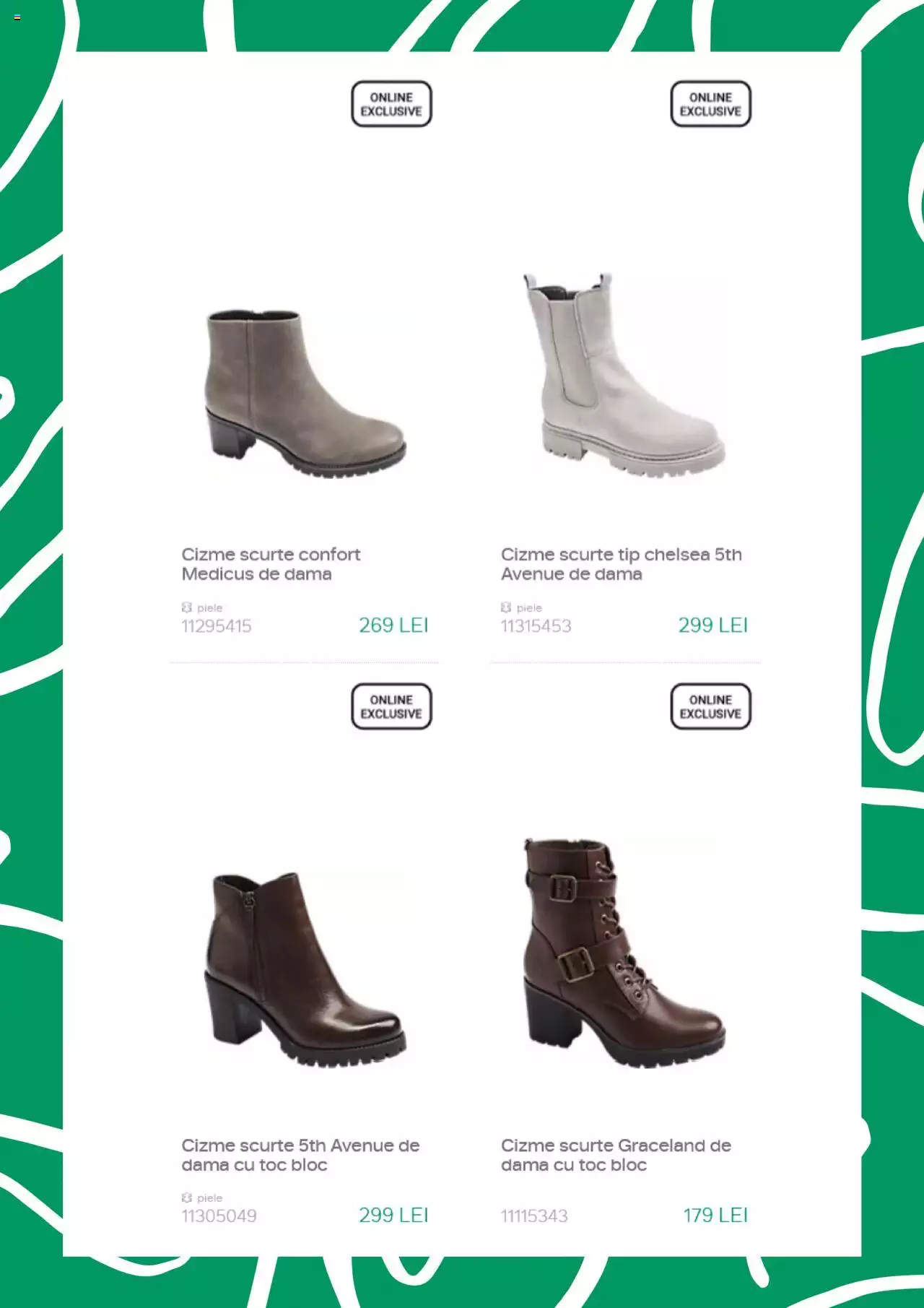Click product code 11315453

[x=536, y=626]
